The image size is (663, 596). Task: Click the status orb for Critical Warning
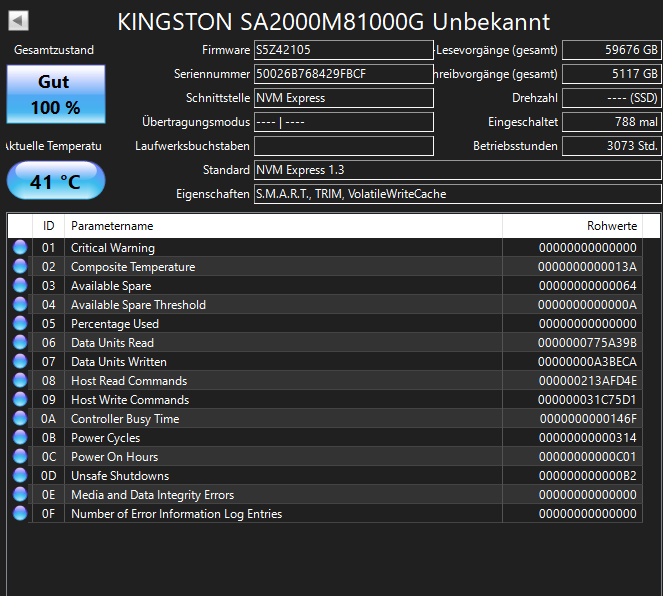20,247
